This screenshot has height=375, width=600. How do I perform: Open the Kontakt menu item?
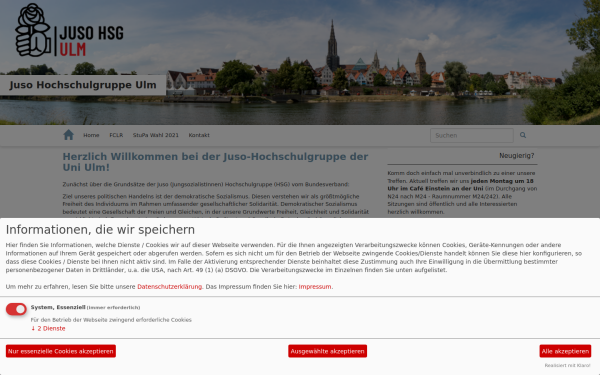point(199,135)
